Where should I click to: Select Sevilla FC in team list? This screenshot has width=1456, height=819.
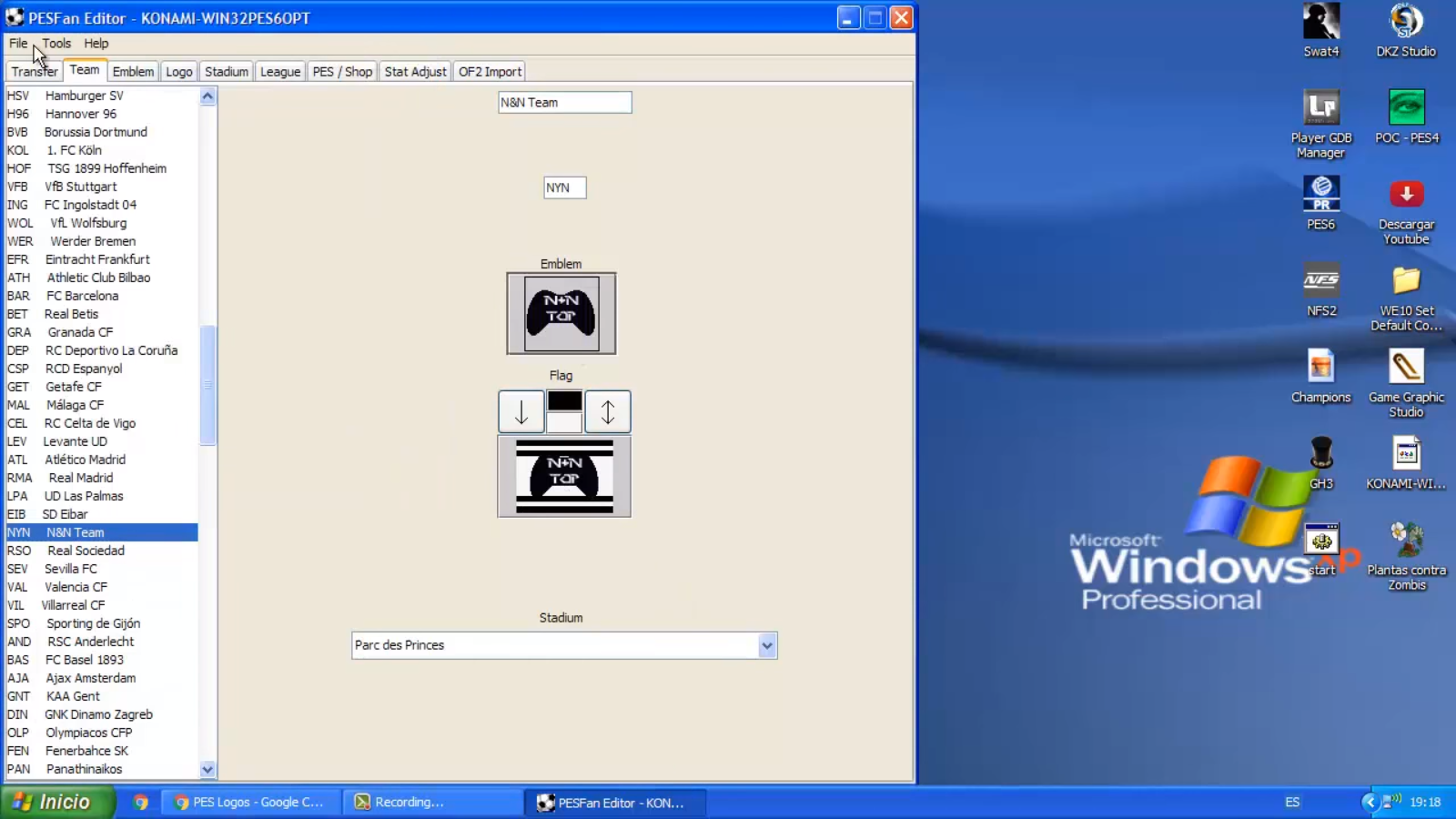tap(102, 569)
